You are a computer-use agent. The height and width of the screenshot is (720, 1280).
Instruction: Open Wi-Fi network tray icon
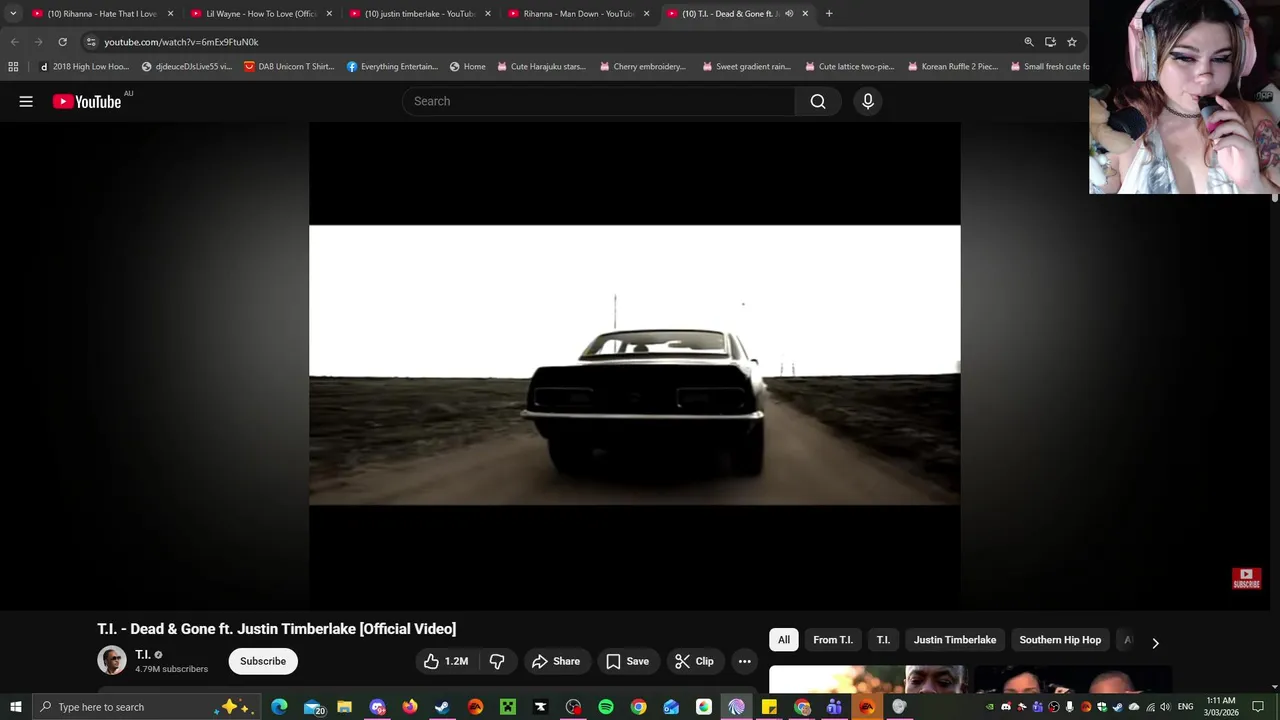click(1150, 707)
